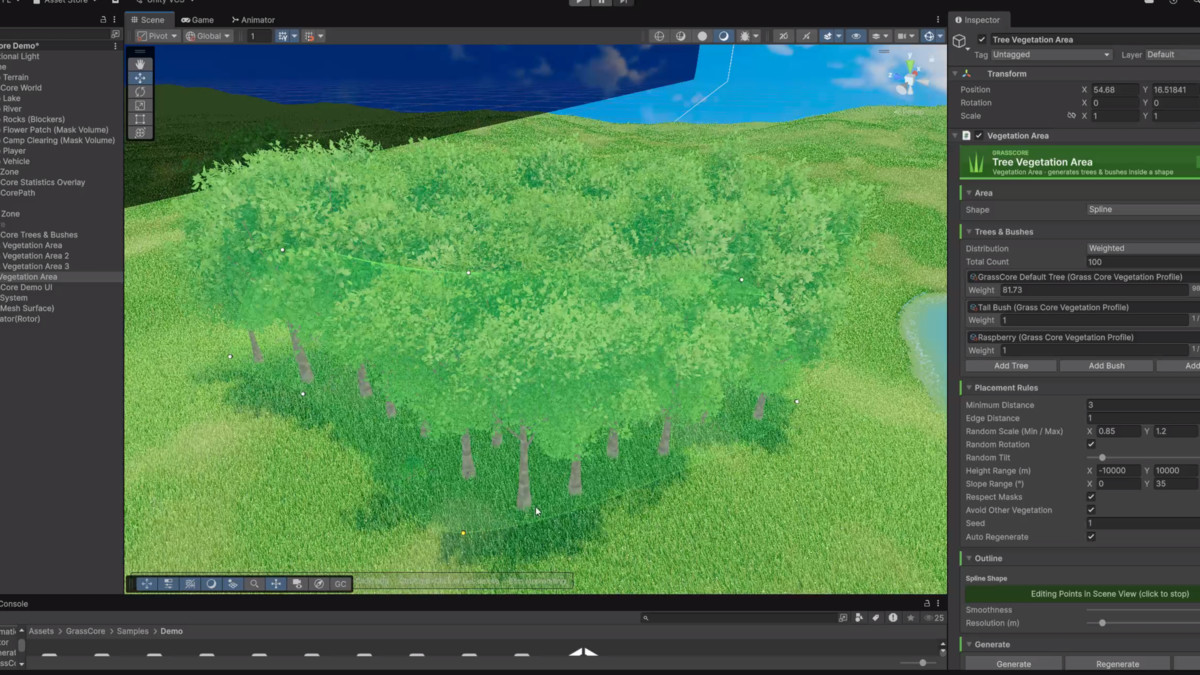
Task: Click Editing Points in Scene View button
Action: pos(1083,594)
